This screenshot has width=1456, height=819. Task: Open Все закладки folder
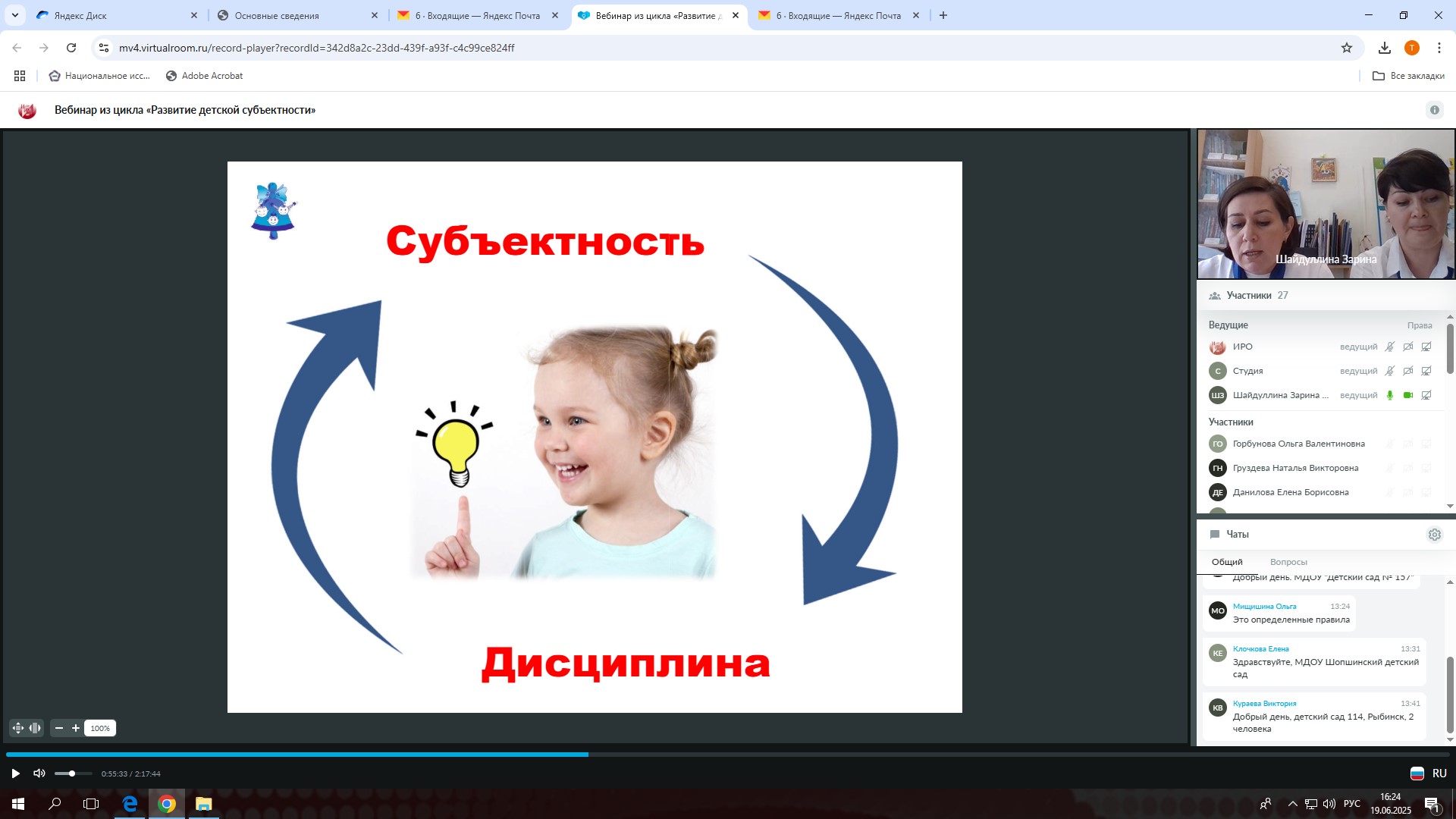(1408, 76)
